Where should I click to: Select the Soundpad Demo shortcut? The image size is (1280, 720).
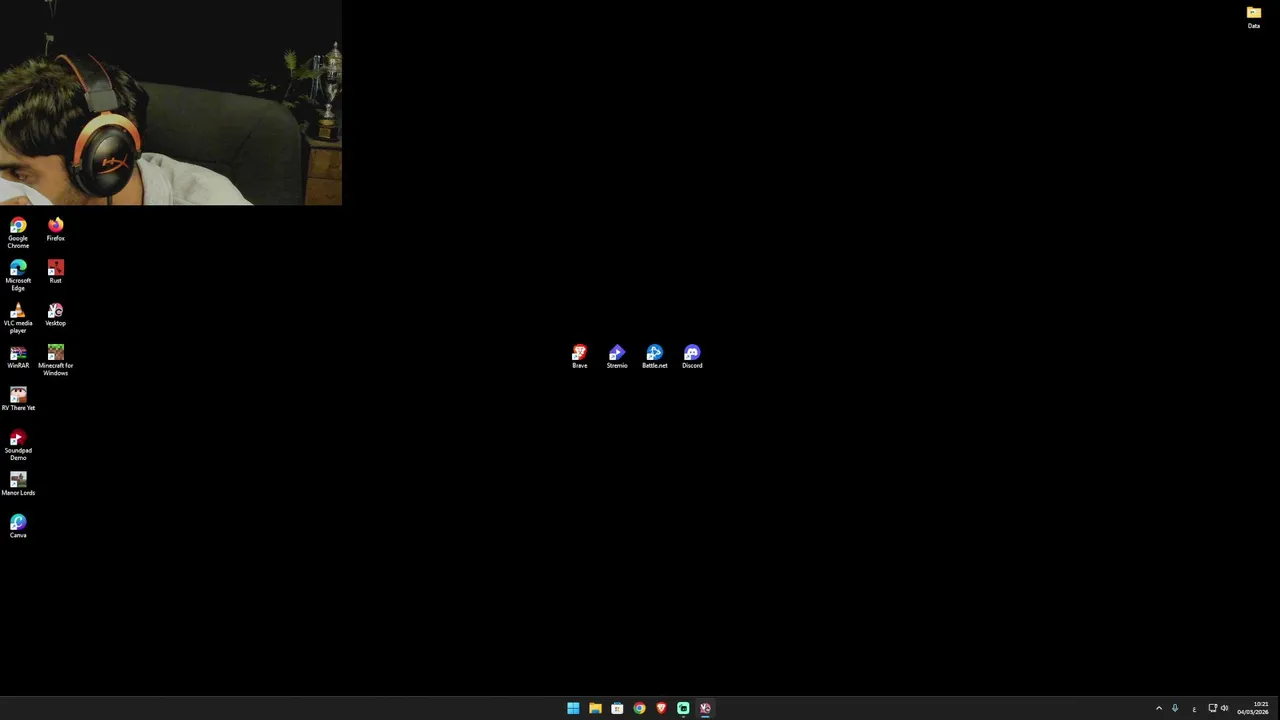pyautogui.click(x=18, y=445)
